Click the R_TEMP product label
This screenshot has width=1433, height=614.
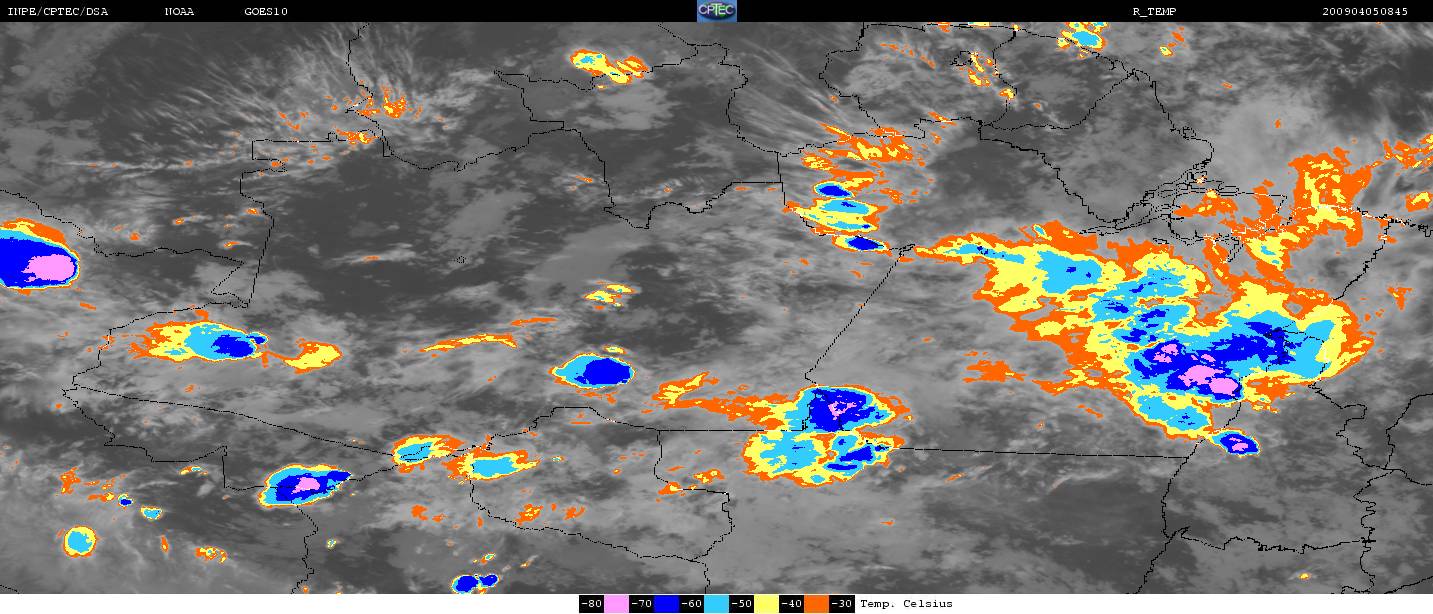(x=1154, y=12)
